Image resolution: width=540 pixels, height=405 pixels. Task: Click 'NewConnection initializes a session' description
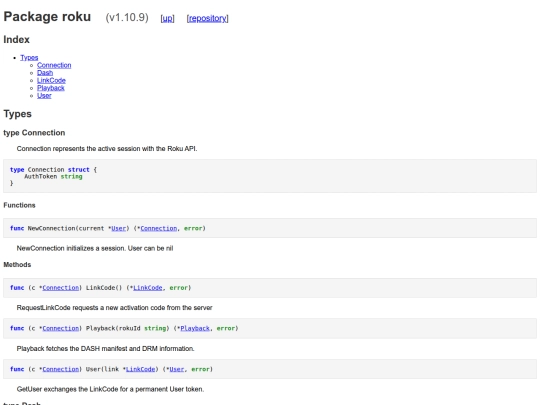coord(95,248)
